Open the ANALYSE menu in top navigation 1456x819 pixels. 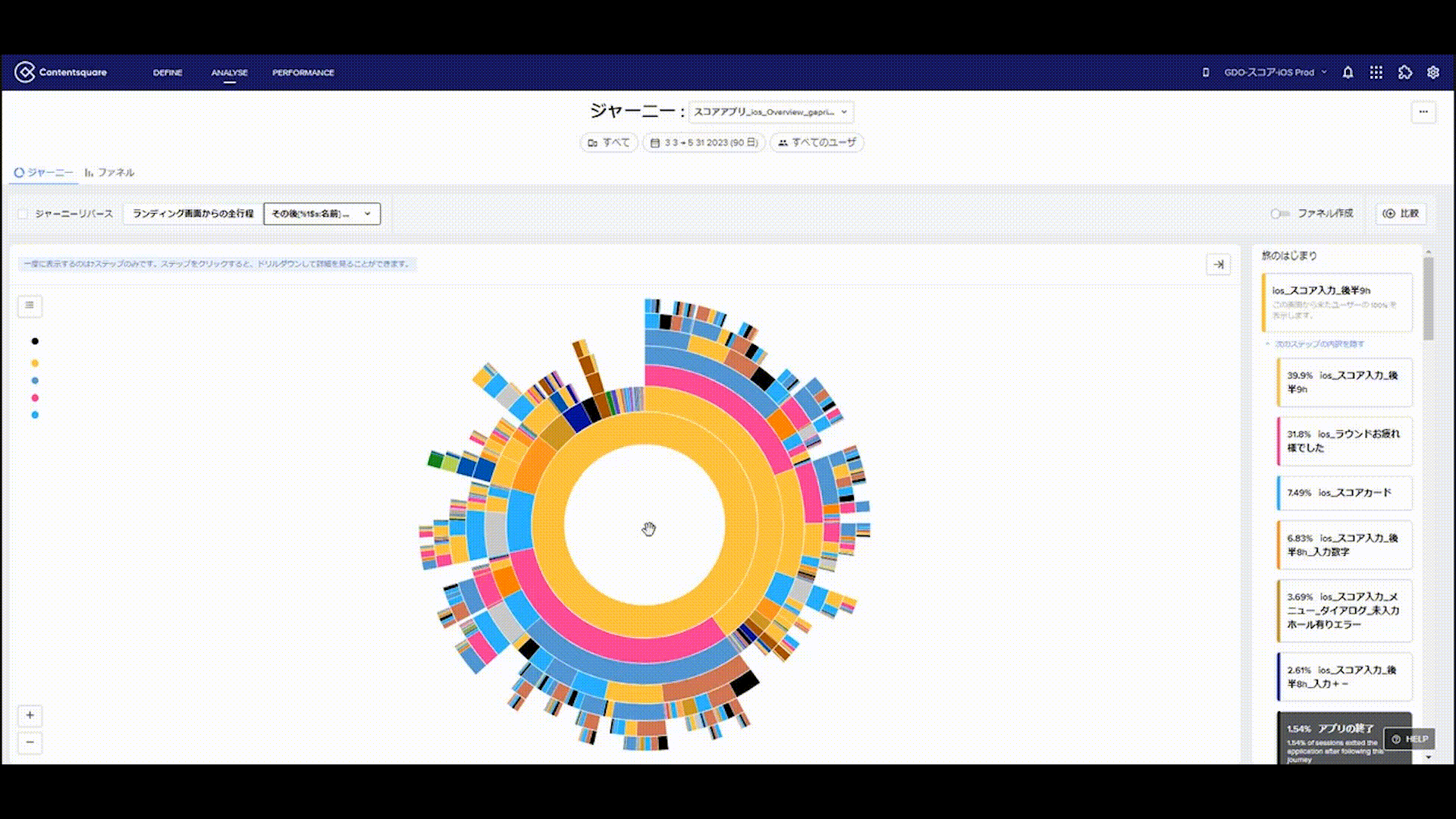pyautogui.click(x=229, y=72)
